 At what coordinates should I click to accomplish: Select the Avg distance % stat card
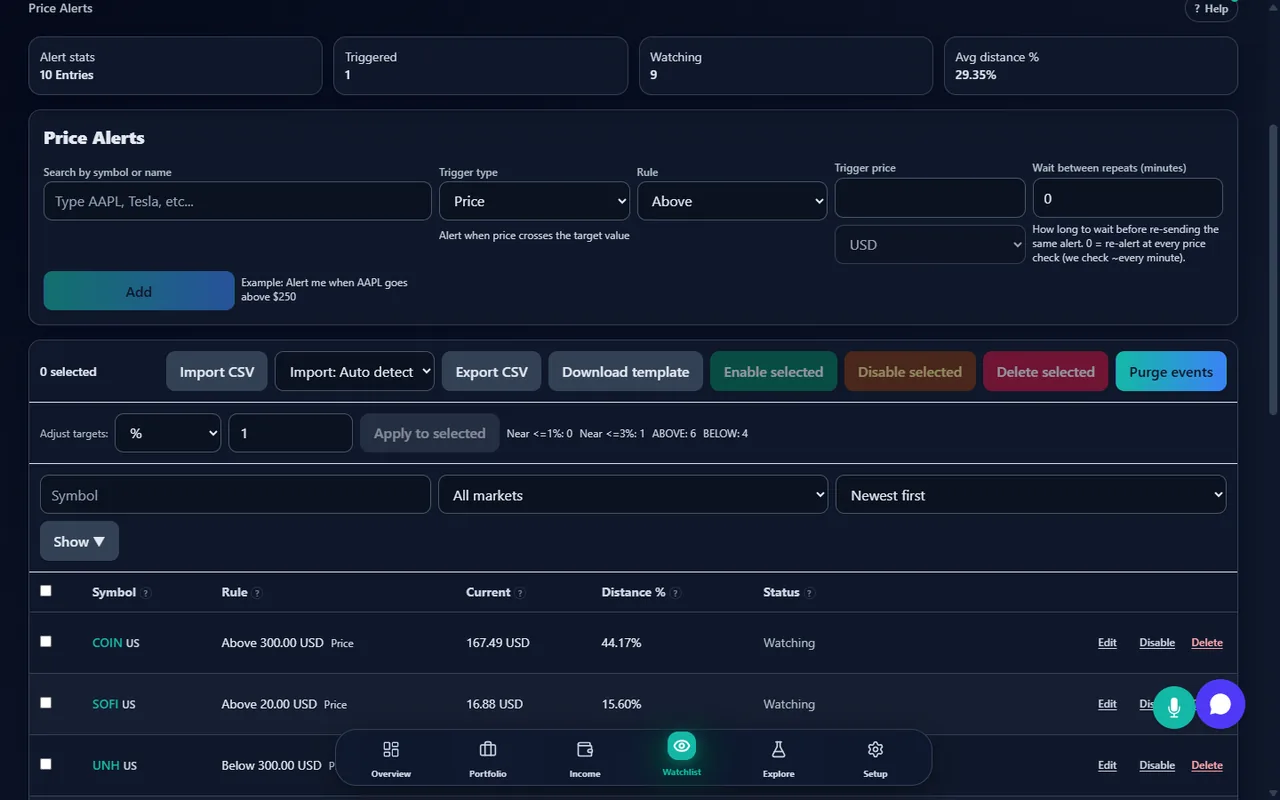[x=1091, y=66]
